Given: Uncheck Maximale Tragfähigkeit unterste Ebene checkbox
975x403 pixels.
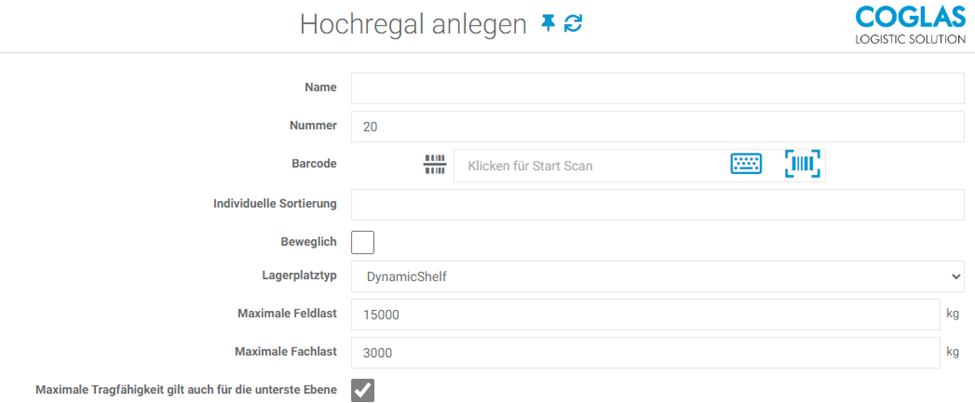Looking at the screenshot, I should tap(363, 390).
